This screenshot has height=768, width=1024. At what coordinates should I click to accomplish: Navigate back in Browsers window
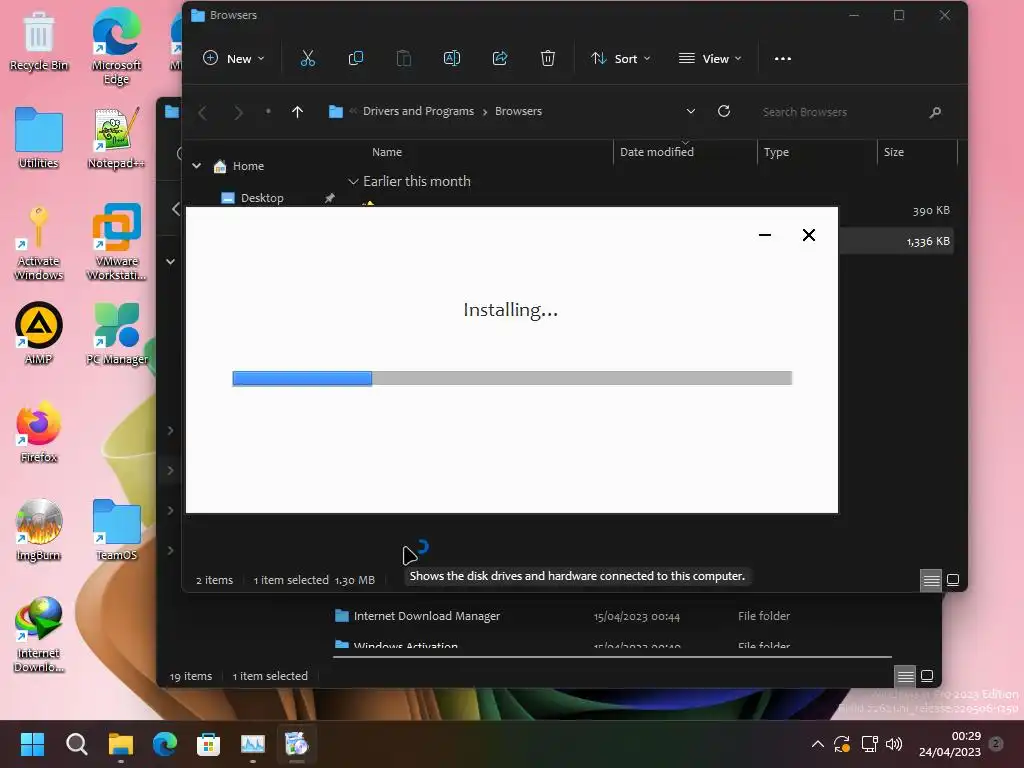[203, 112]
